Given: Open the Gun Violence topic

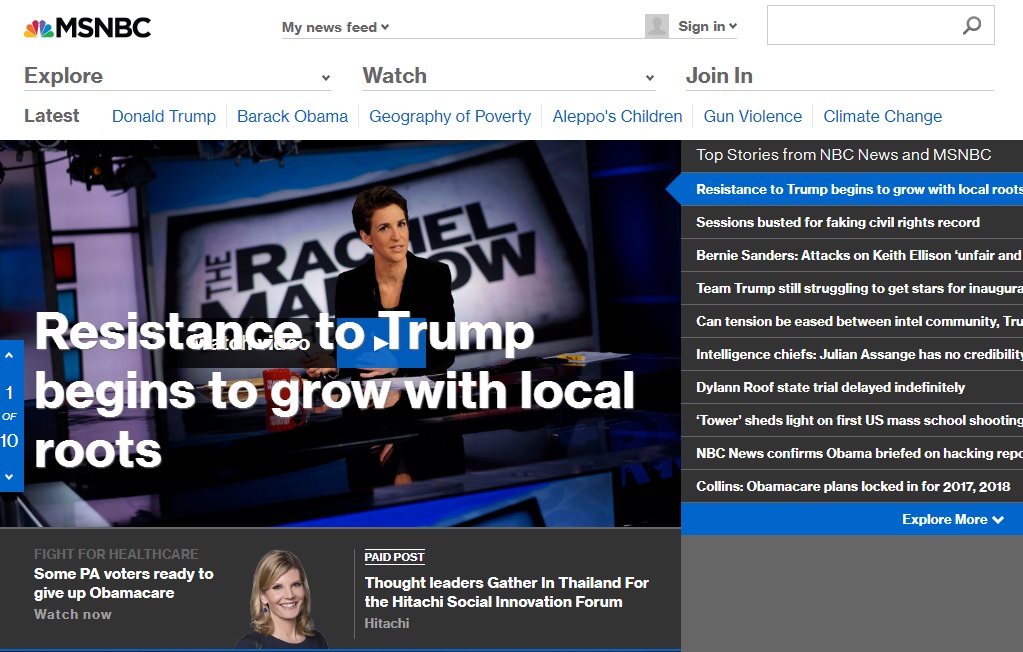Looking at the screenshot, I should 753,116.
